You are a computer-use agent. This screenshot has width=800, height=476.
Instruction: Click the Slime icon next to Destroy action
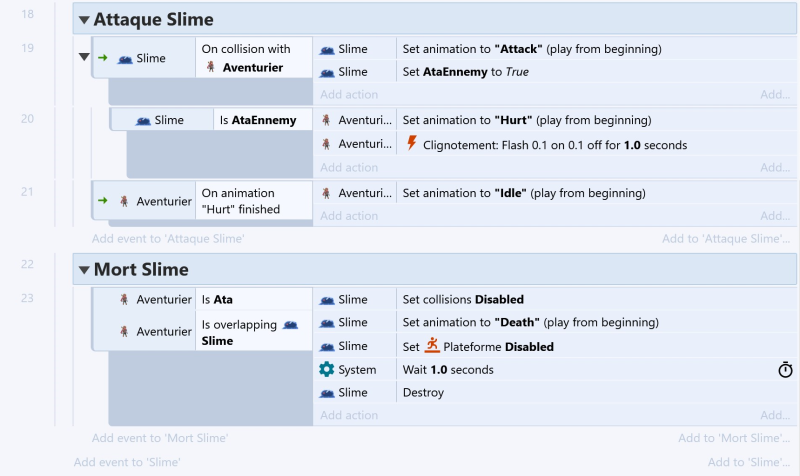coord(327,393)
